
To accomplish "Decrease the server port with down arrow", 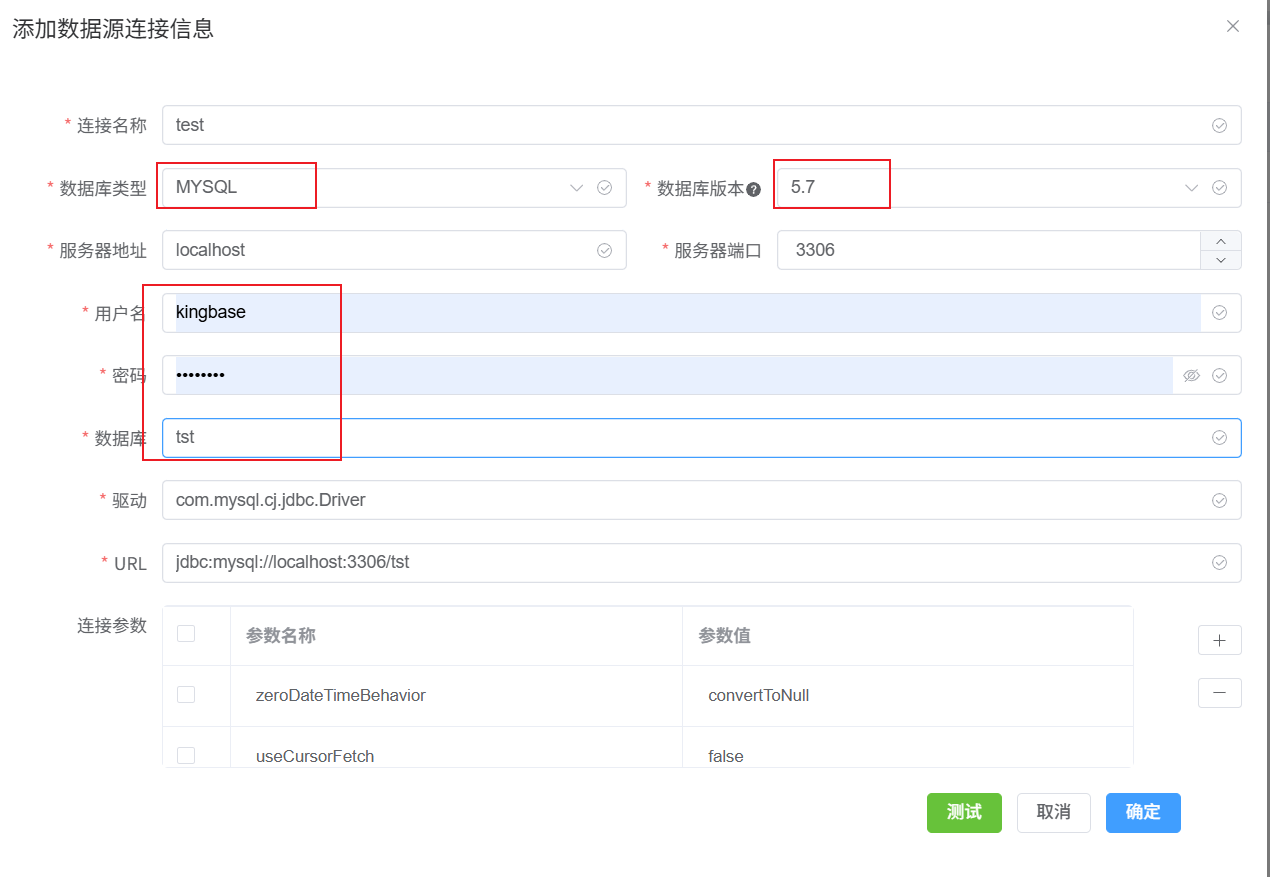I will 1221,260.
